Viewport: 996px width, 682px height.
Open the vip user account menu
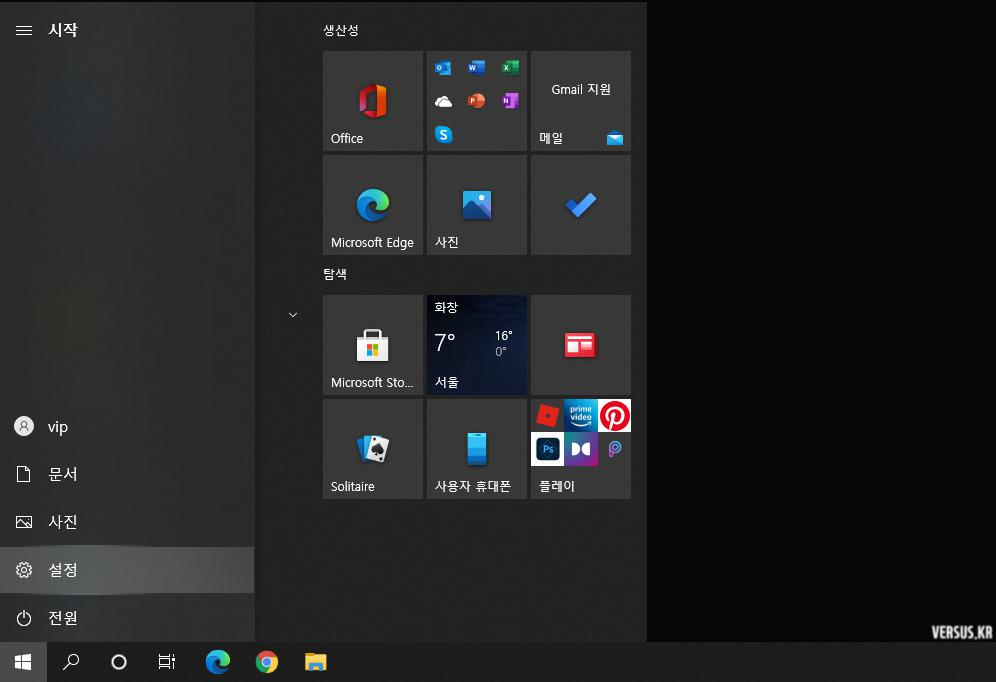point(127,427)
